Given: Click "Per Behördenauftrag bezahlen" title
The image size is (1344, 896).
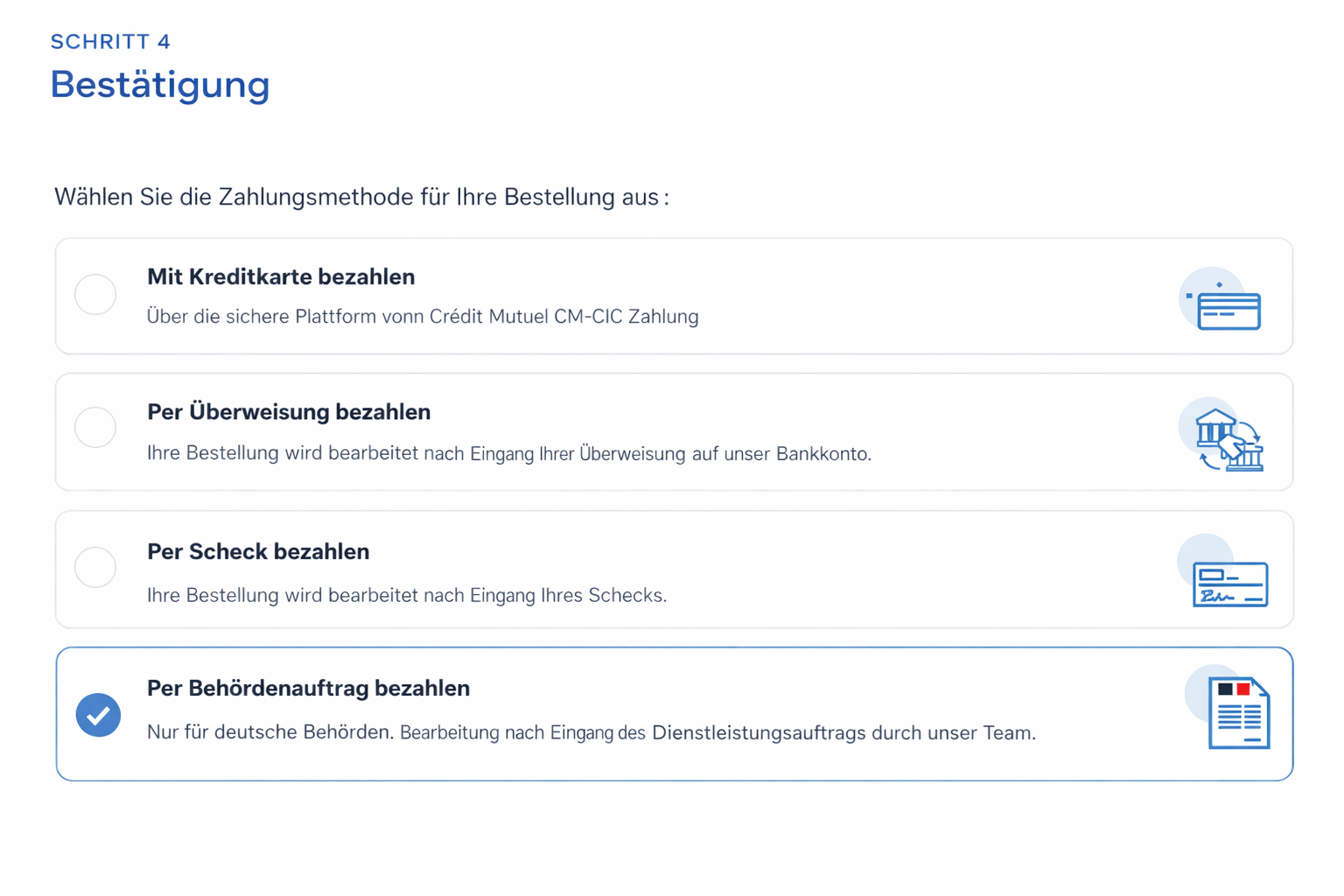Looking at the screenshot, I should click(308, 689).
